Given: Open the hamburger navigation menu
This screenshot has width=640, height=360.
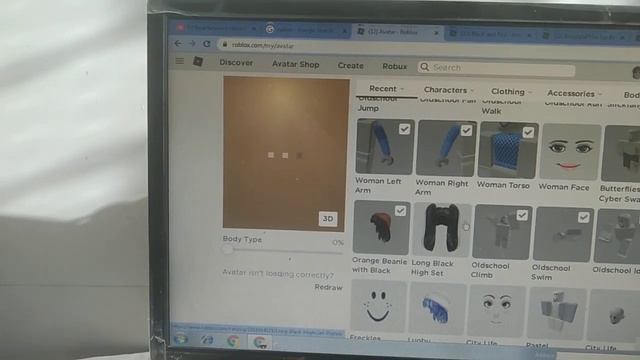Looking at the screenshot, I should 180,61.
